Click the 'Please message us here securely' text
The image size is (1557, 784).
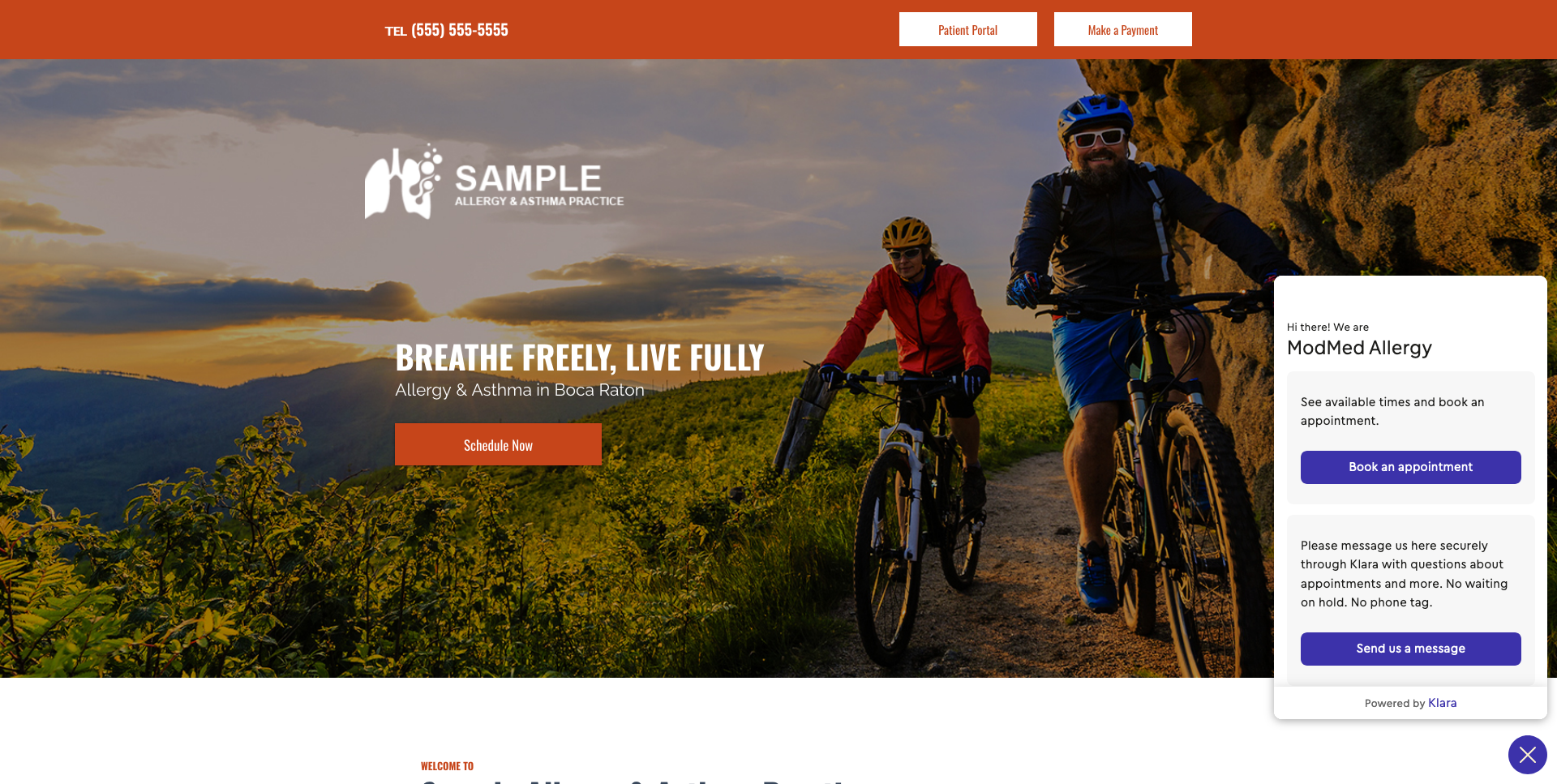coord(1404,574)
